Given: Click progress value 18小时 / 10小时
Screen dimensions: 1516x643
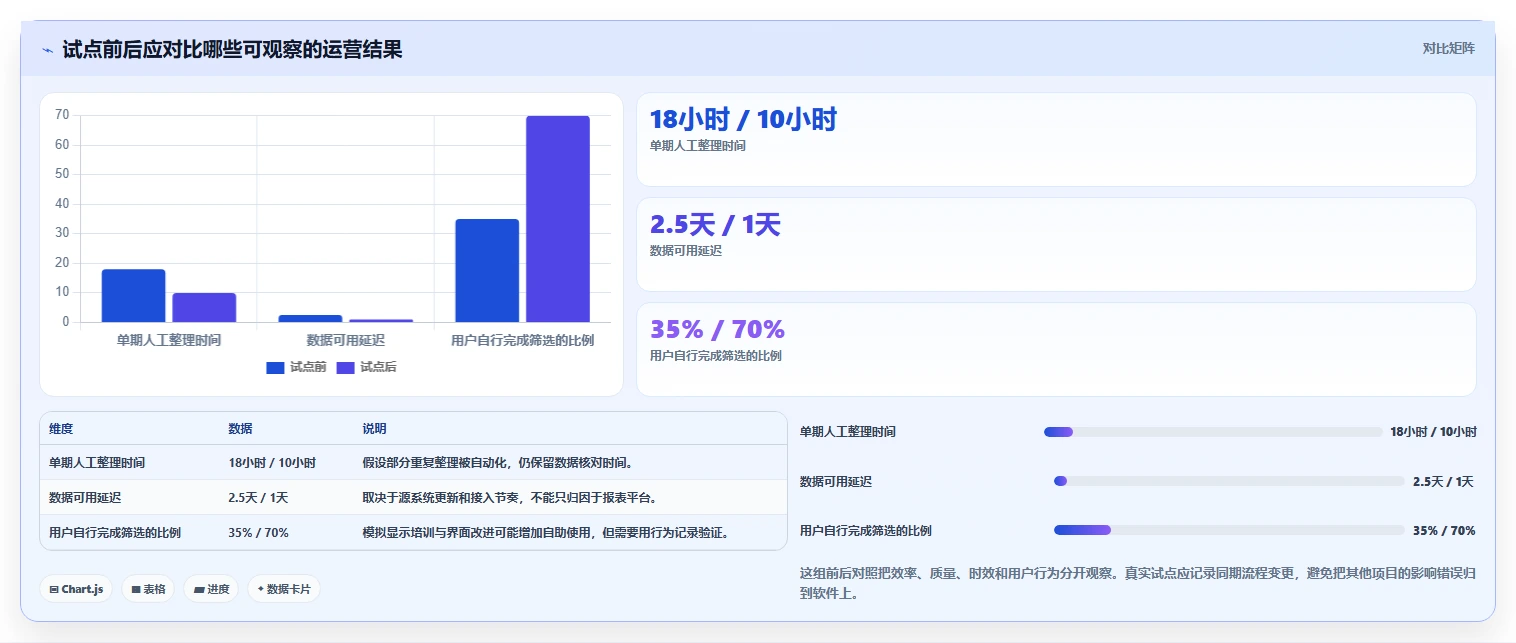Looking at the screenshot, I should (x=1433, y=432).
